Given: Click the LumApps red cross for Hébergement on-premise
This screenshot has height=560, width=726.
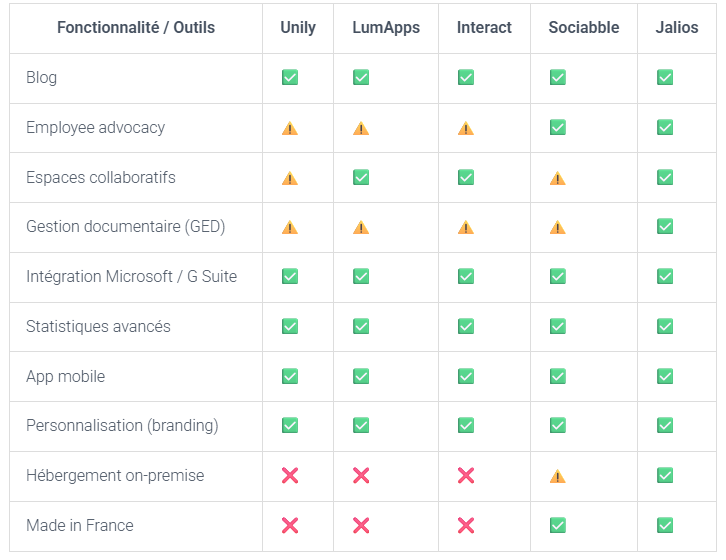Looking at the screenshot, I should (x=361, y=475).
